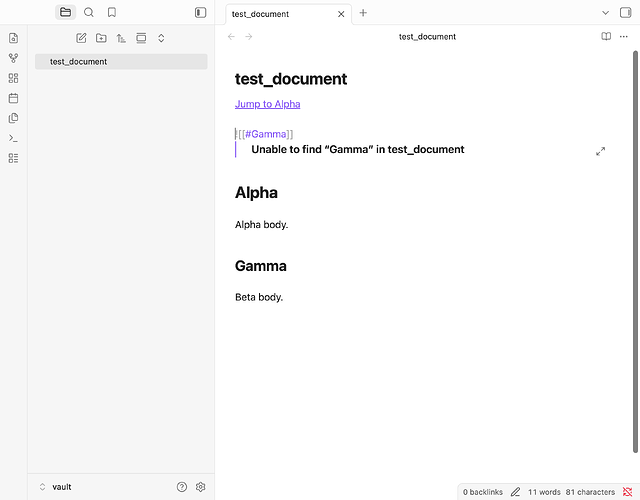Click the #Gamma embed link text
Image resolution: width=640 pixels, height=500 pixels.
[x=265, y=134]
